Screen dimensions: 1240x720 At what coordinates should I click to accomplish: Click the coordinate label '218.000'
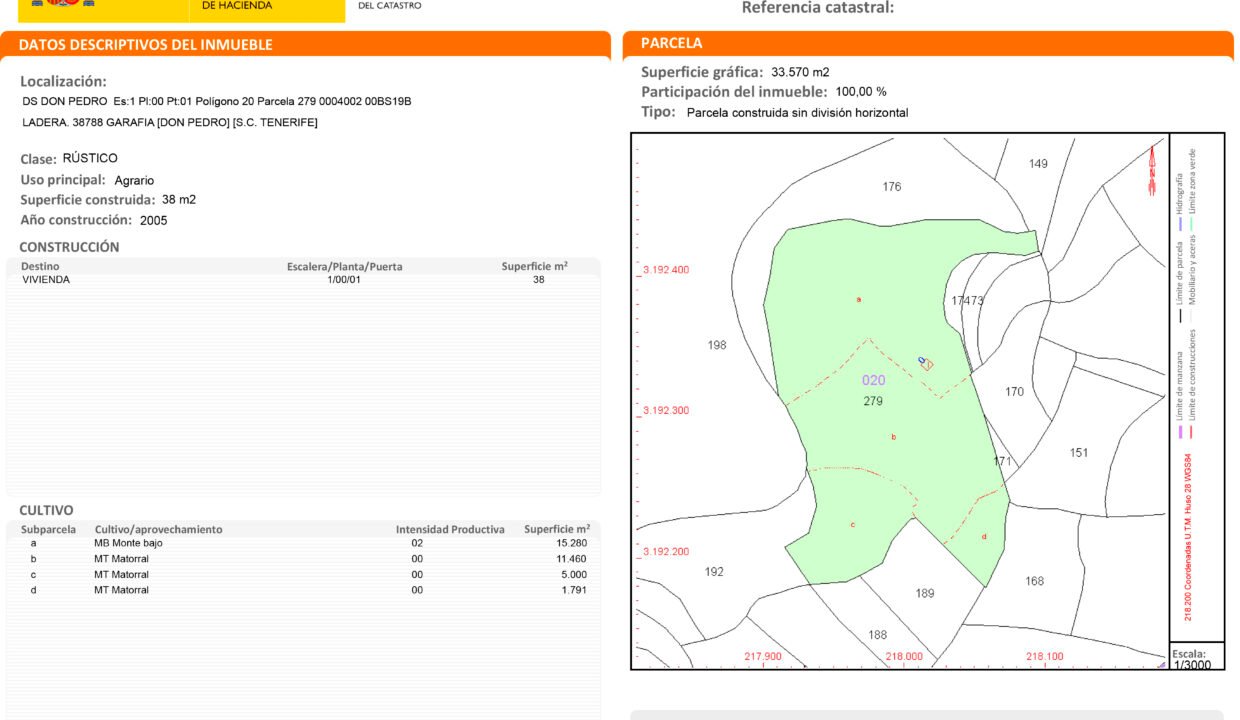point(904,657)
